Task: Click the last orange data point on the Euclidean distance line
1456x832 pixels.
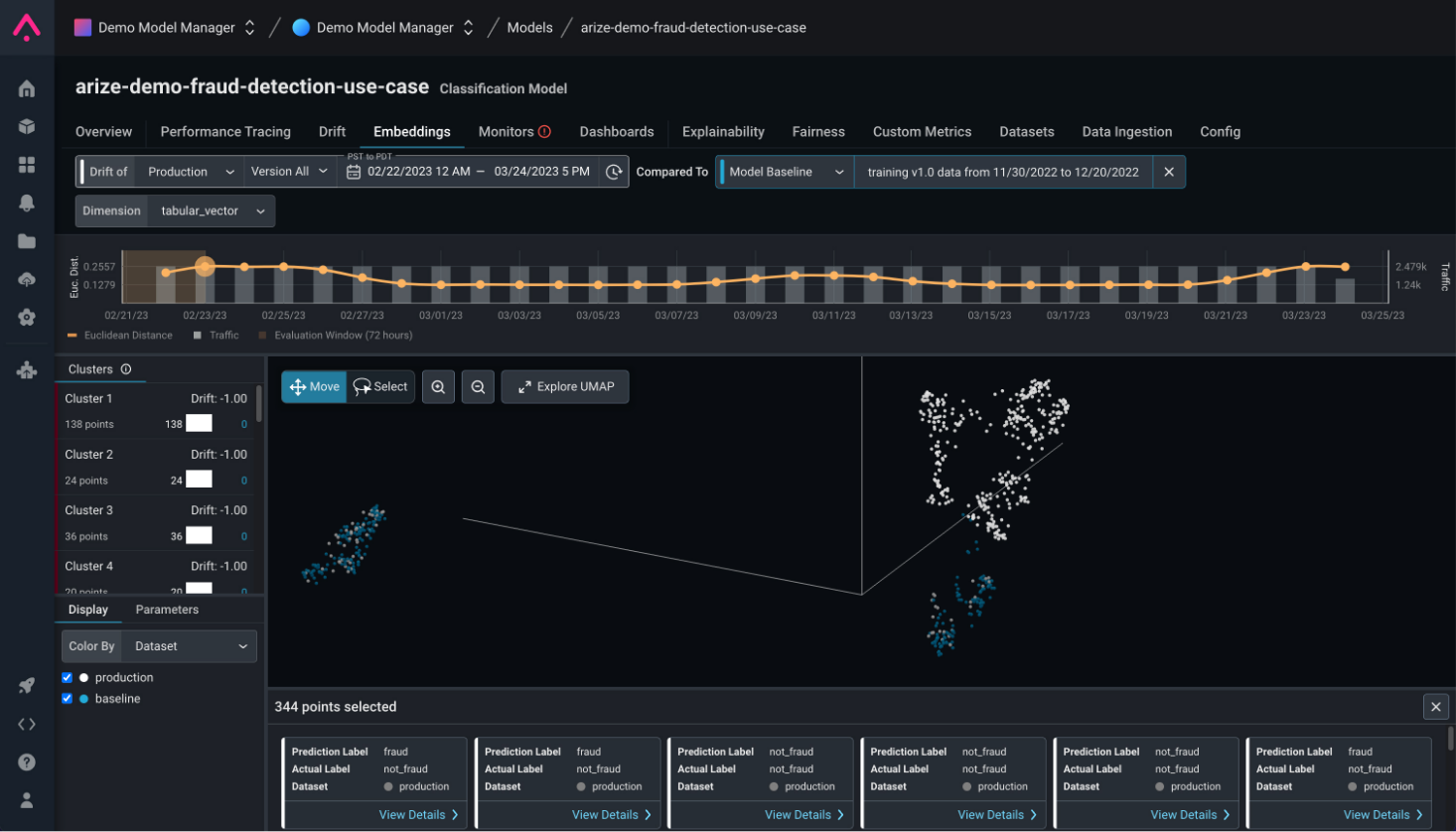Action: point(1345,267)
